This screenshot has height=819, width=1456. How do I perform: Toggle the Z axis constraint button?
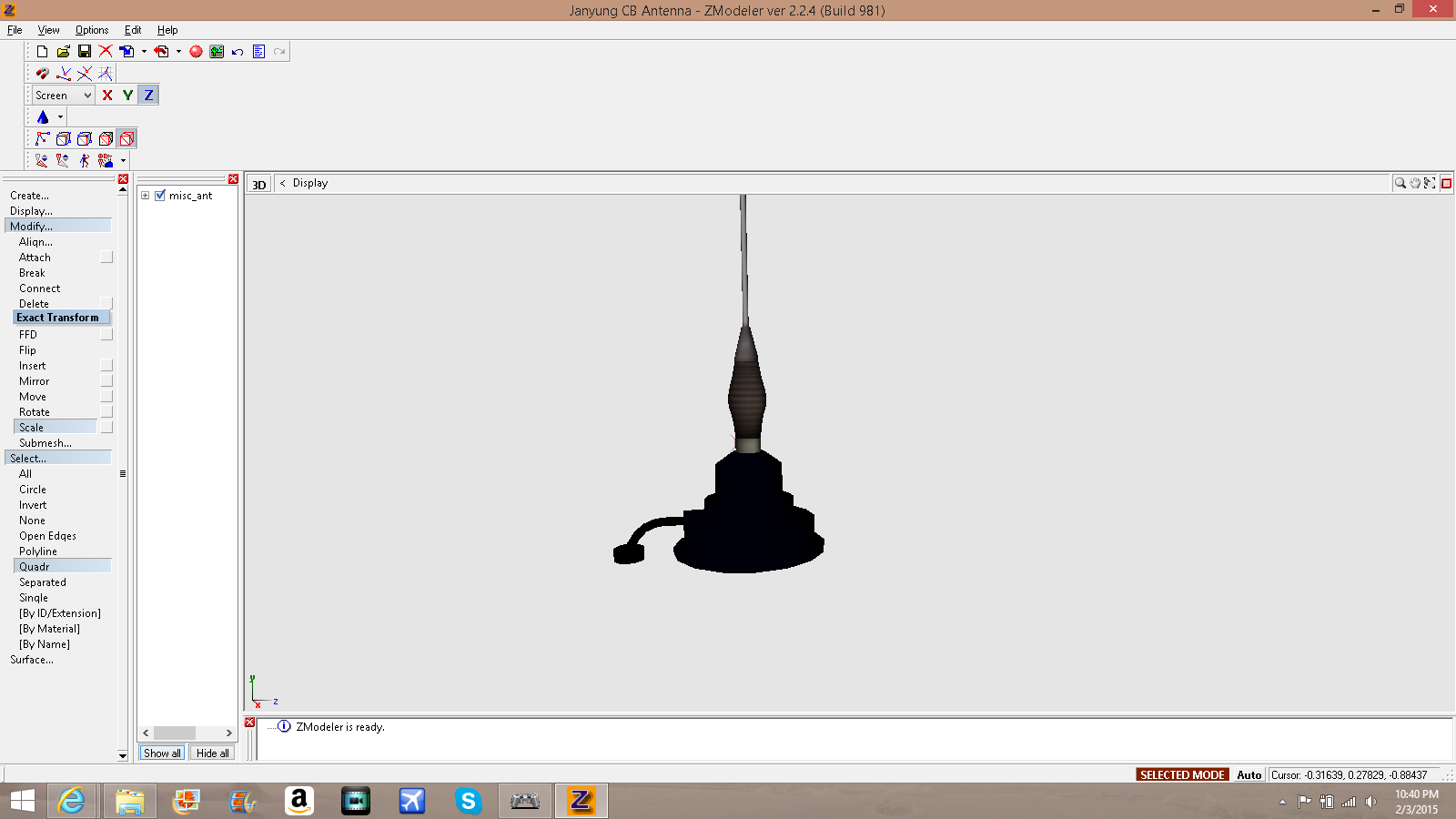click(x=148, y=96)
